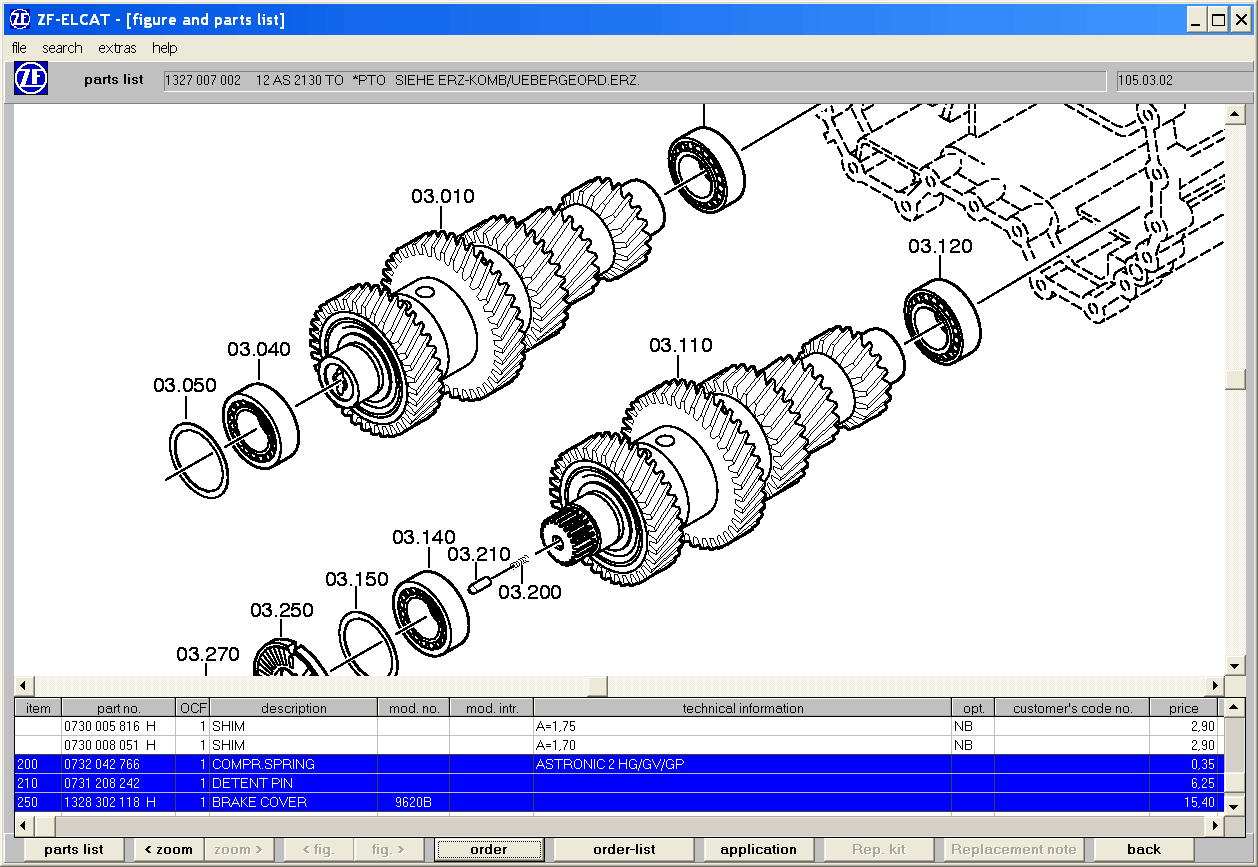Viewport: 1258px width, 867px height.
Task: Click the parts table scroll-down arrow
Action: 1235,806
